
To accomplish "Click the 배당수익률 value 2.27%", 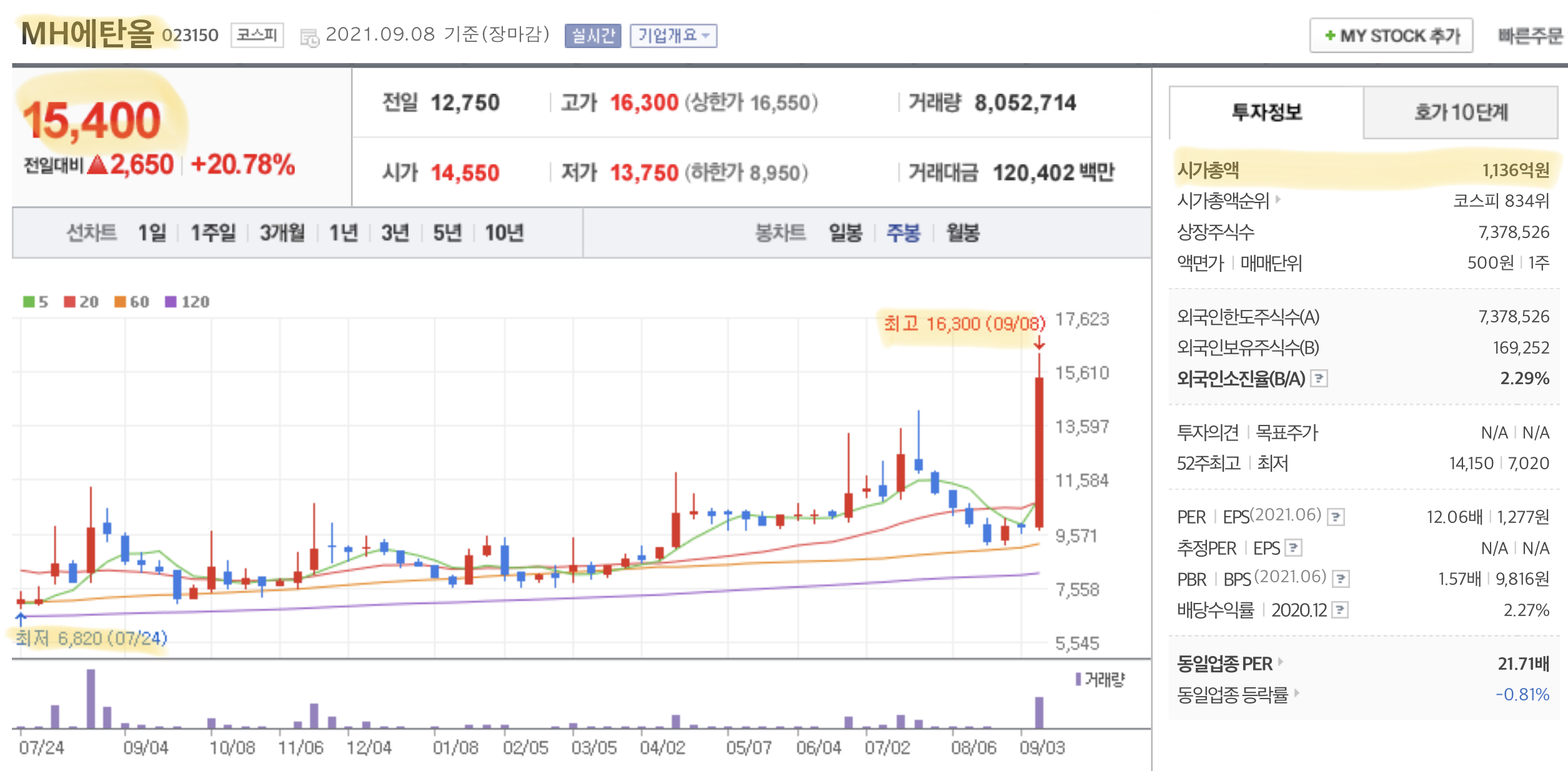I will [x=1526, y=610].
